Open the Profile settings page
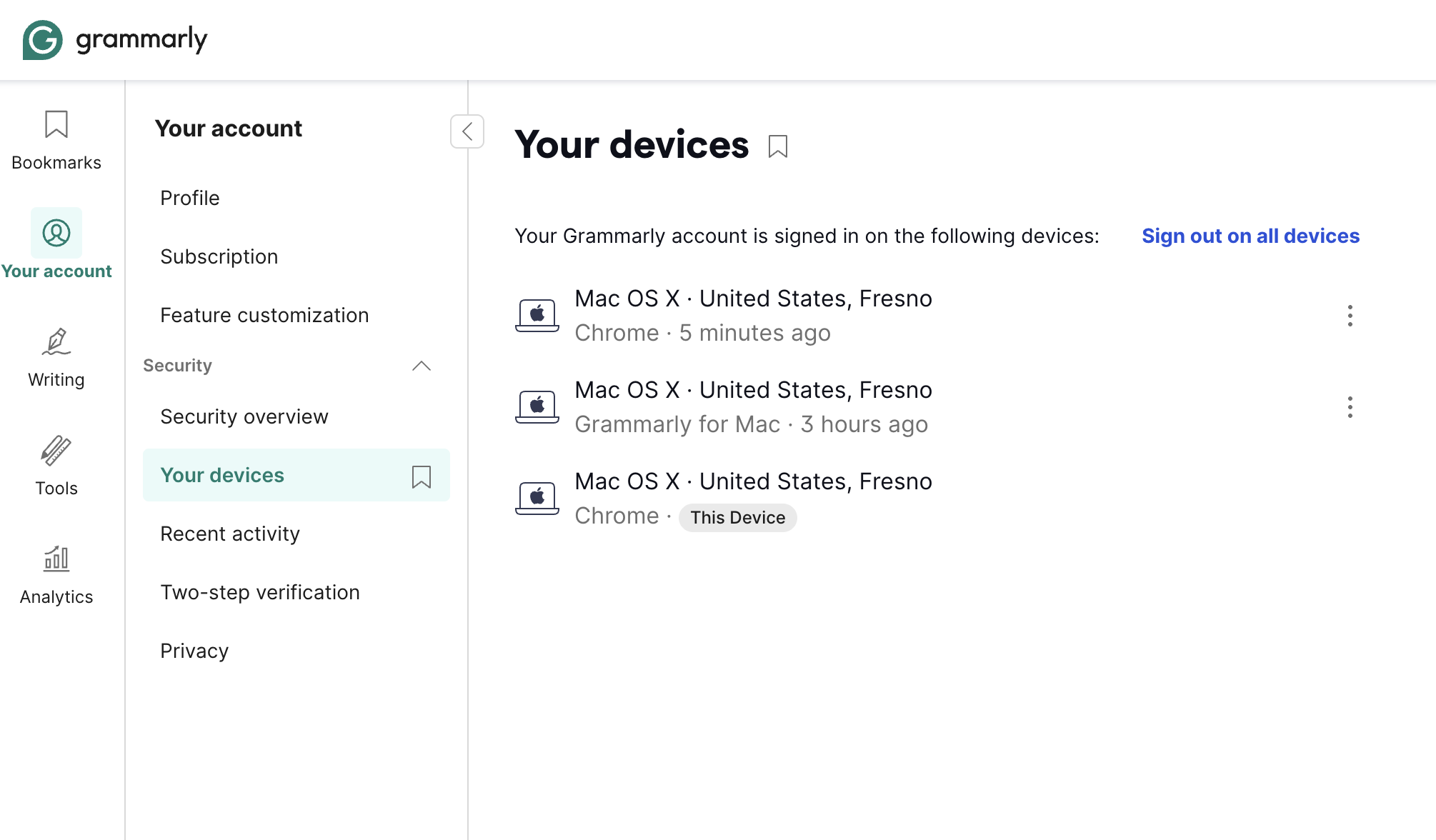The image size is (1436, 840). [x=190, y=198]
